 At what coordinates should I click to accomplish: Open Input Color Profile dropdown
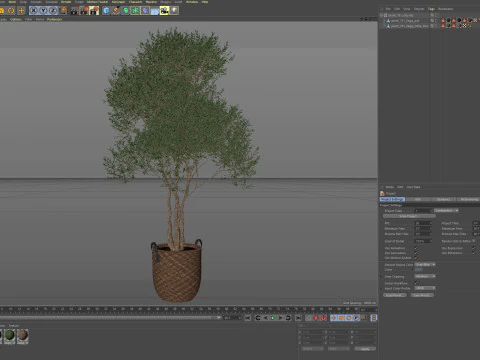(425, 288)
